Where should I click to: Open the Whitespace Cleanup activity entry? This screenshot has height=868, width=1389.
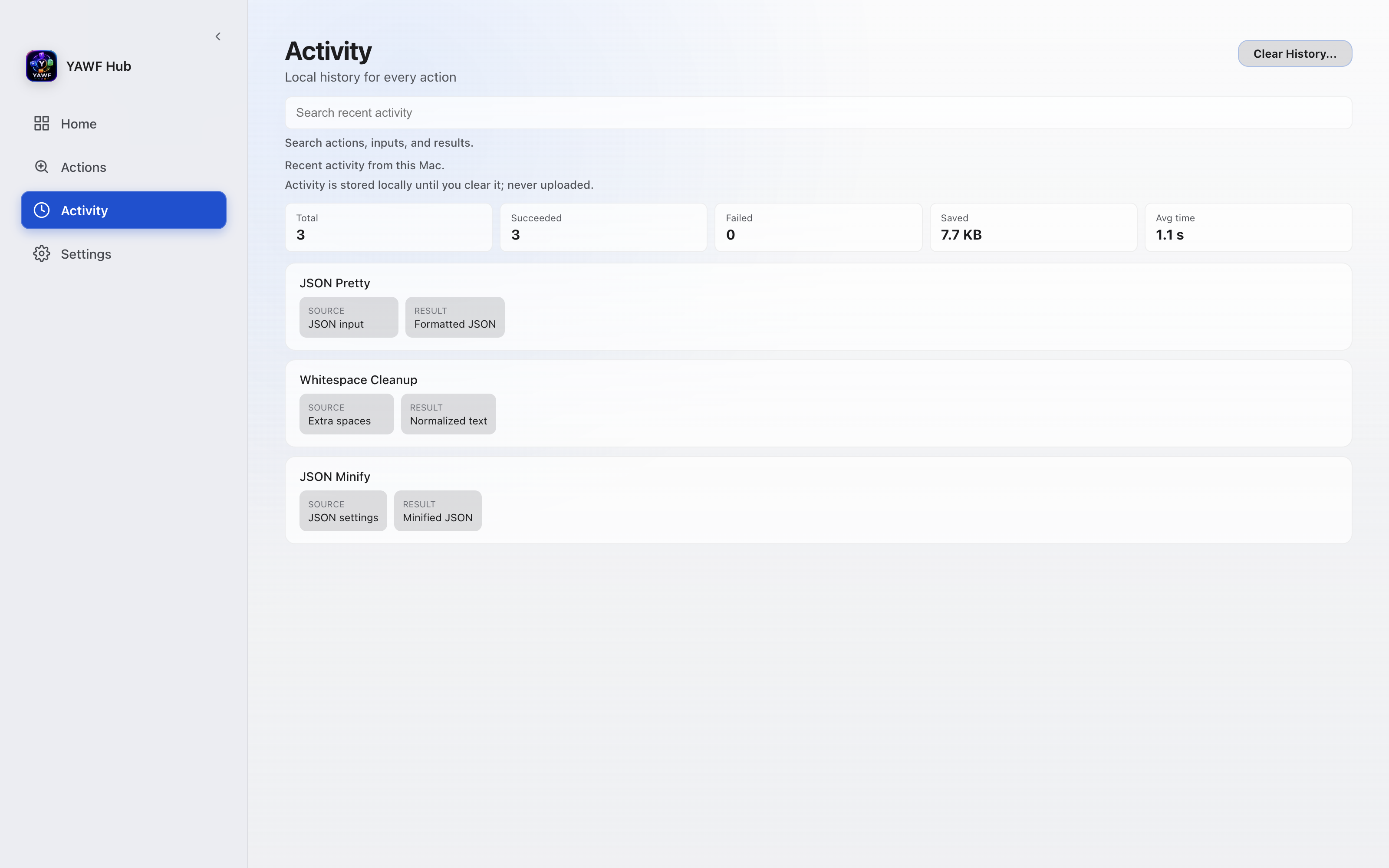tap(818, 404)
